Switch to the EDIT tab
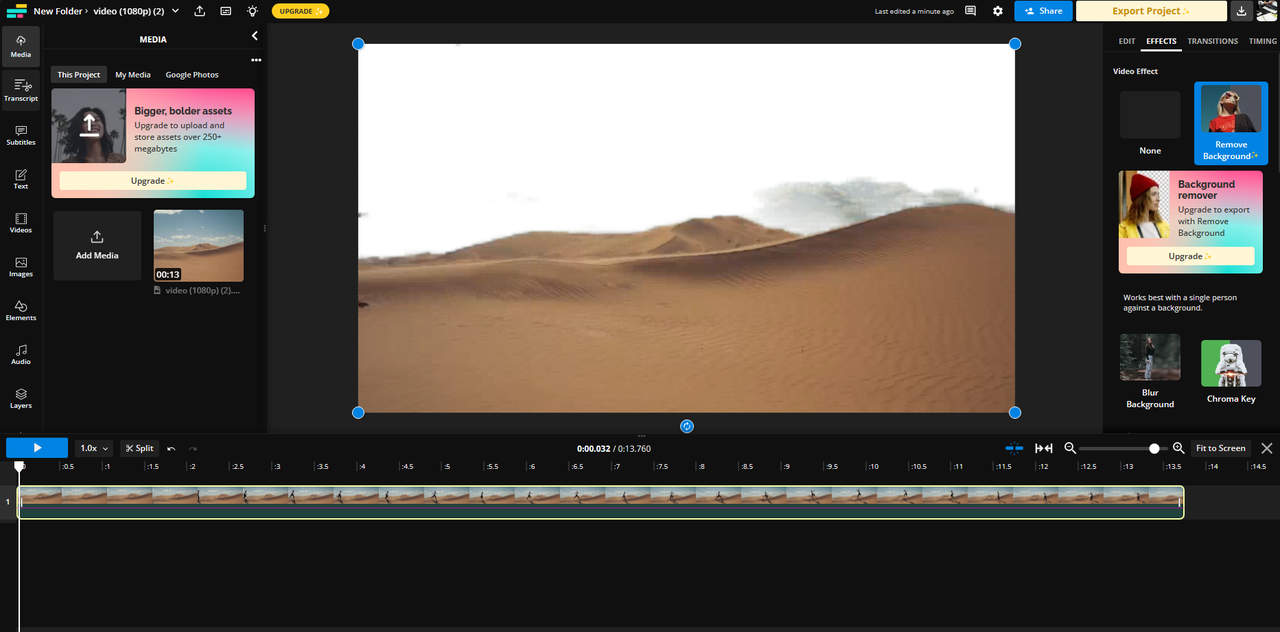1280x632 pixels. pyautogui.click(x=1127, y=41)
